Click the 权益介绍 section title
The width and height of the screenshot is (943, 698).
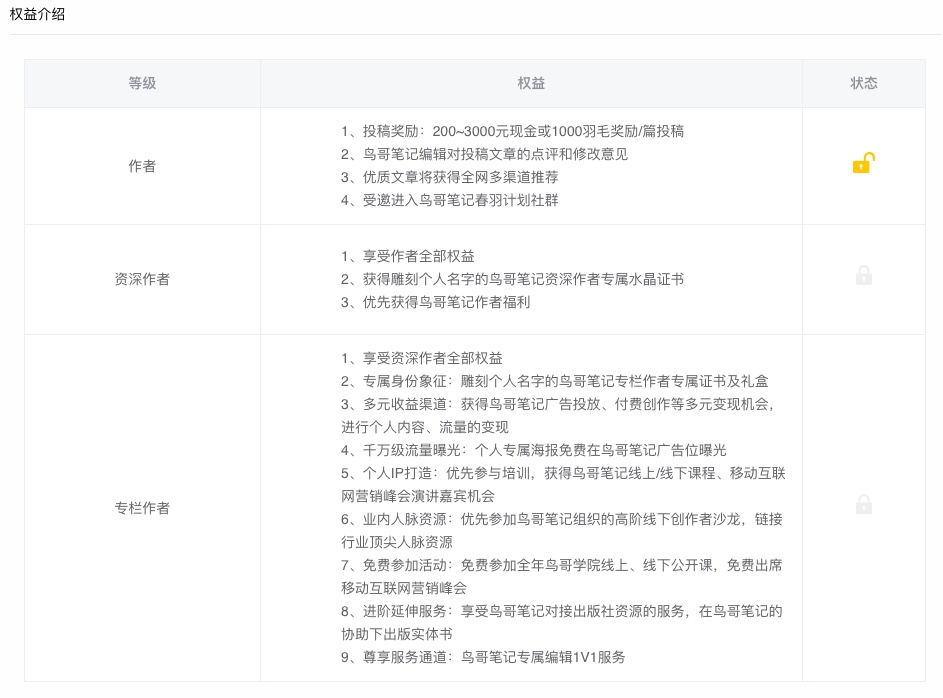37,14
